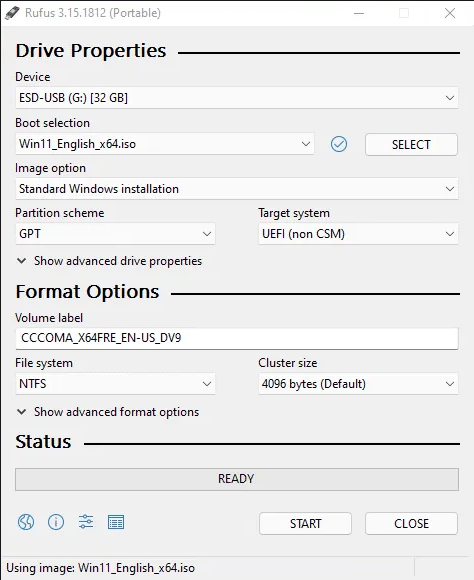This screenshot has width=474, height=580.
Task: Open the About information icon
Action: pyautogui.click(x=56, y=522)
